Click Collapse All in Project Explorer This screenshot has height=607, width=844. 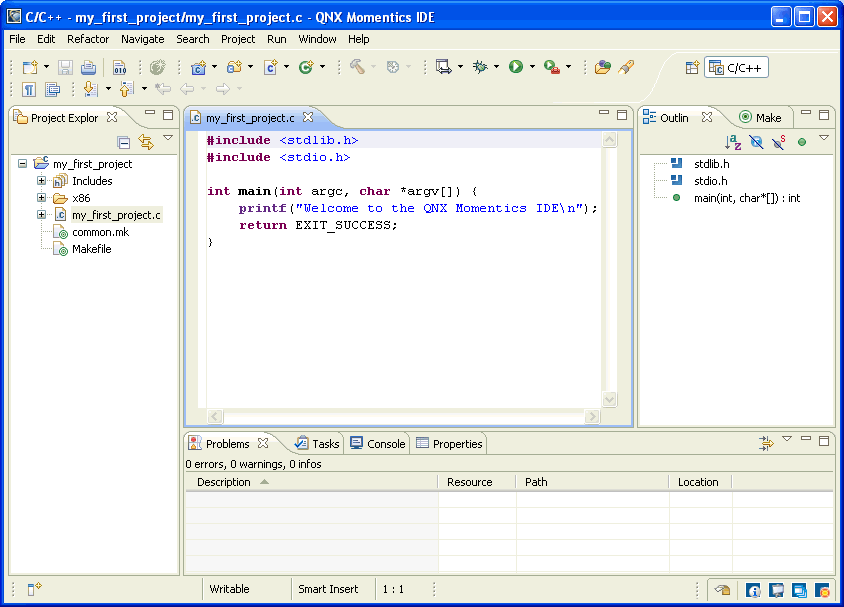[x=124, y=142]
